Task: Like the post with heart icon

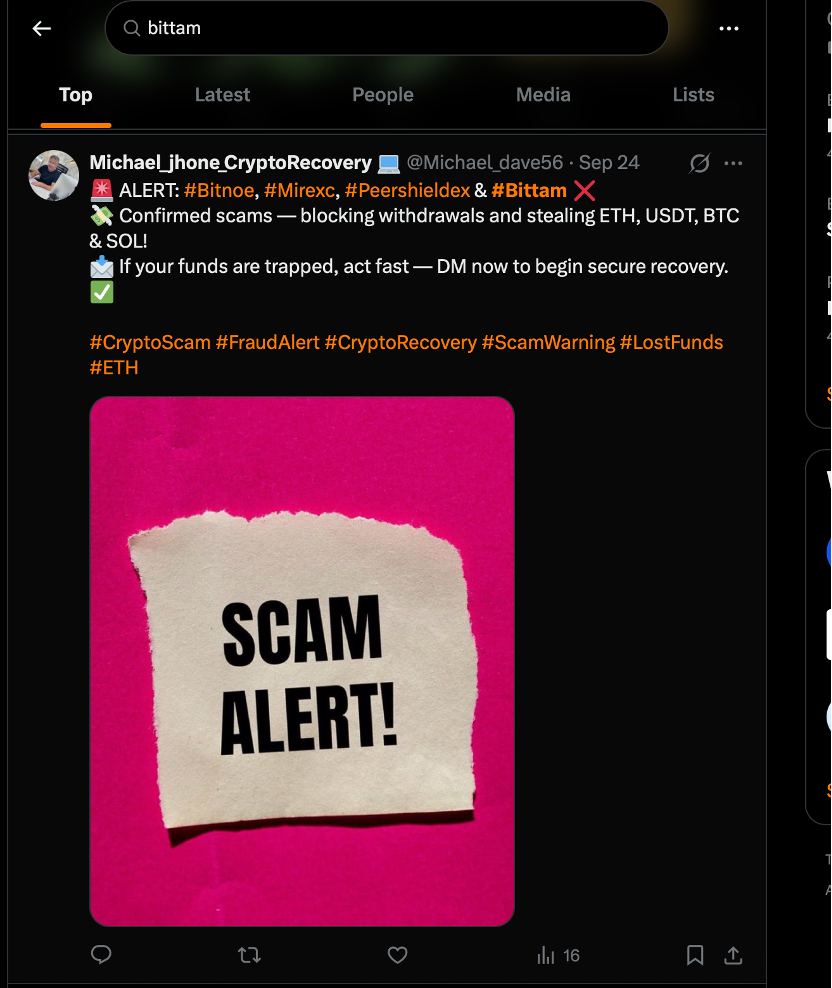Action: pyautogui.click(x=397, y=955)
